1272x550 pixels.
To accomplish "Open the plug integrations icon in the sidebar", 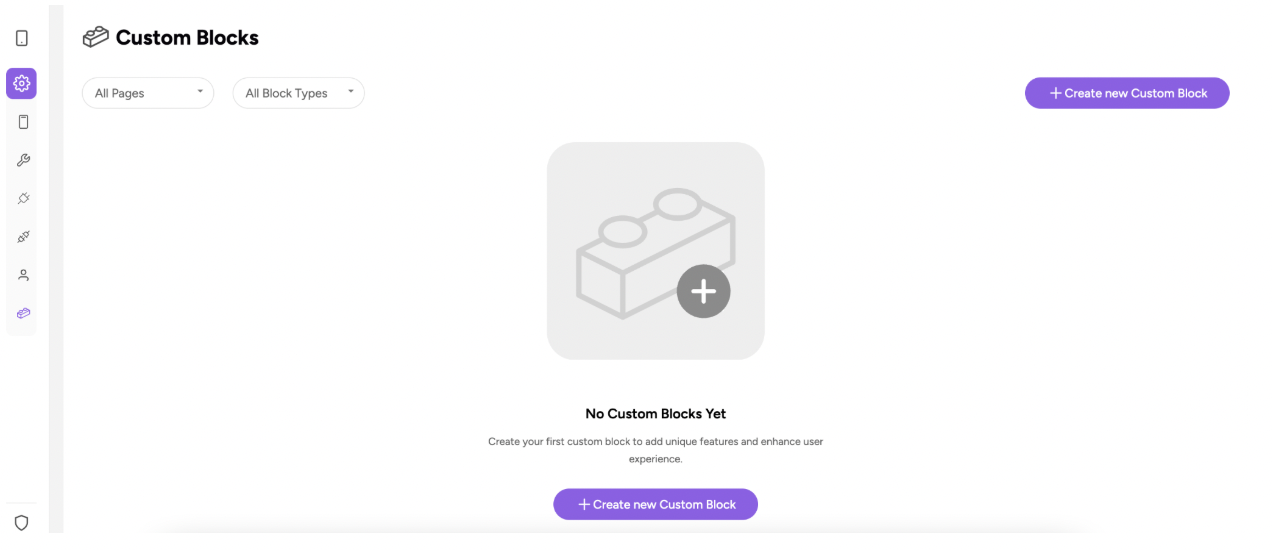I will [x=23, y=198].
